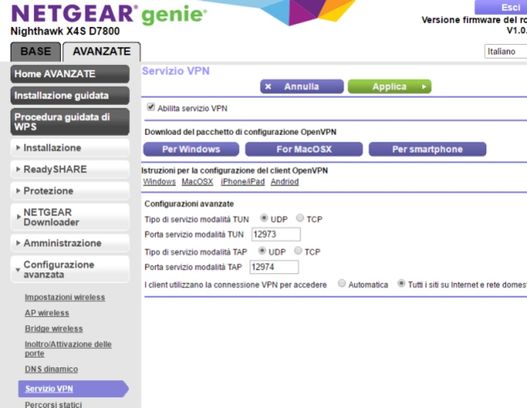This screenshot has width=527, height=408.
Task: Click the Nighthawk X4S D7800 model text
Action: coord(65,31)
